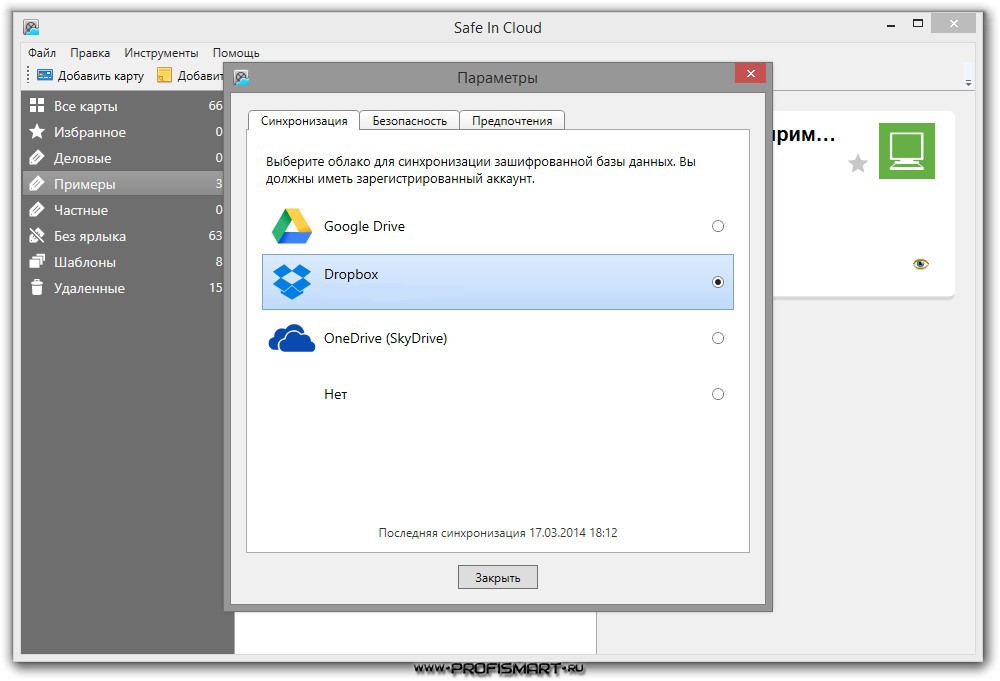Click the 'Все карты' grid icon

38,105
